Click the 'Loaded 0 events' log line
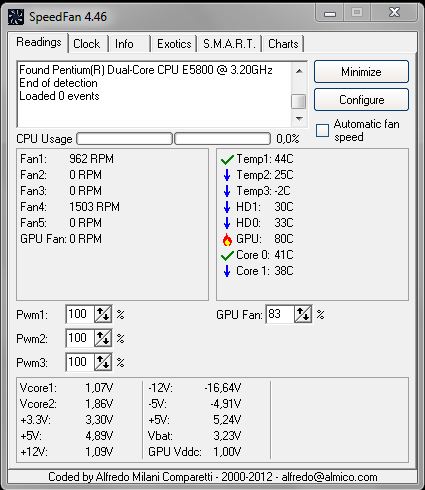The image size is (425, 490). [x=59, y=96]
